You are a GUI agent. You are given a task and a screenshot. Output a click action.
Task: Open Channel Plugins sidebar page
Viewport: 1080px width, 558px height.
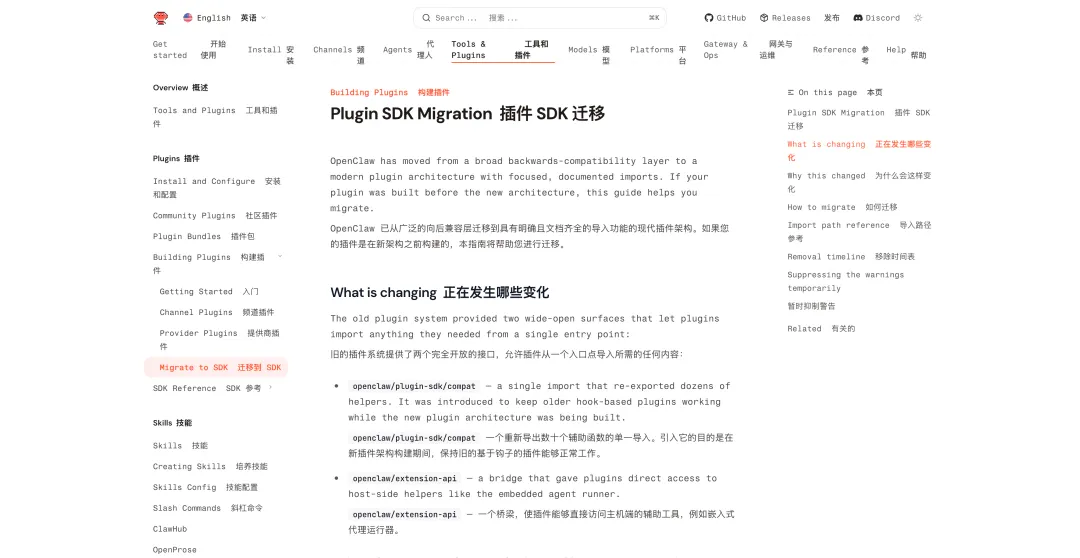point(217,312)
